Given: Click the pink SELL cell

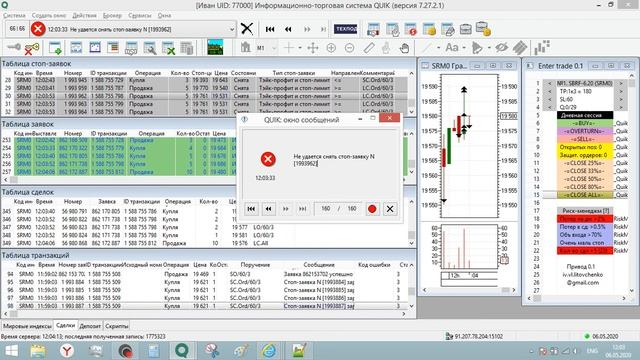Looking at the screenshot, I should [x=584, y=139].
